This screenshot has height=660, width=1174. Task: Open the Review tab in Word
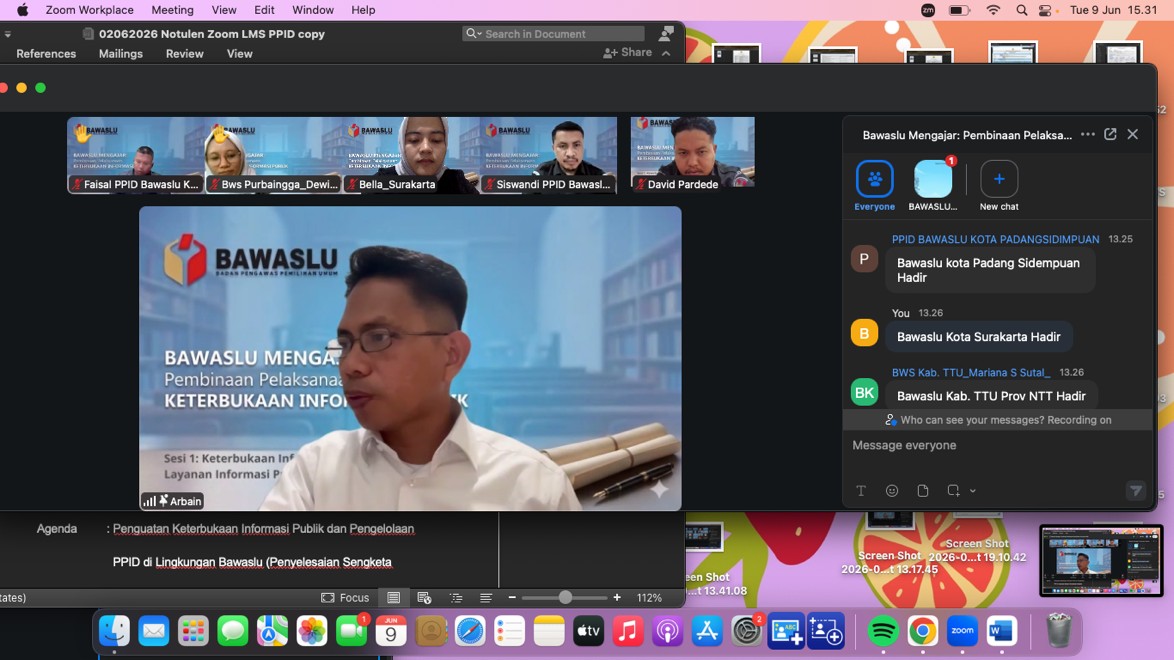[x=184, y=54]
